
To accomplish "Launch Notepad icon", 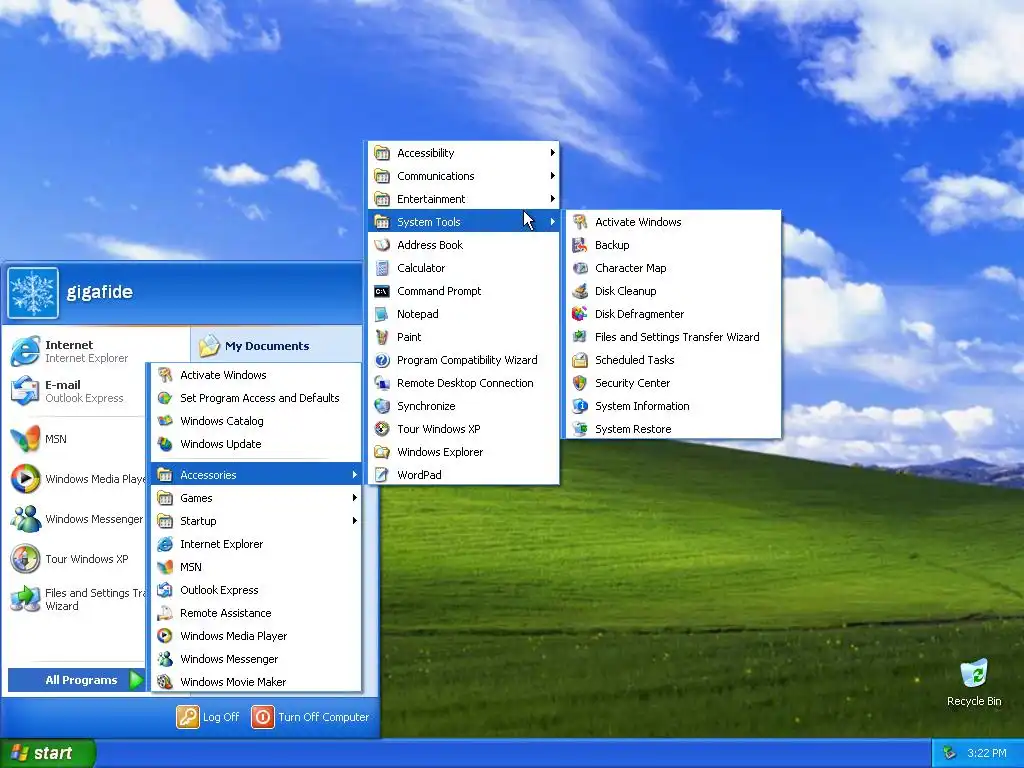I will (x=382, y=314).
